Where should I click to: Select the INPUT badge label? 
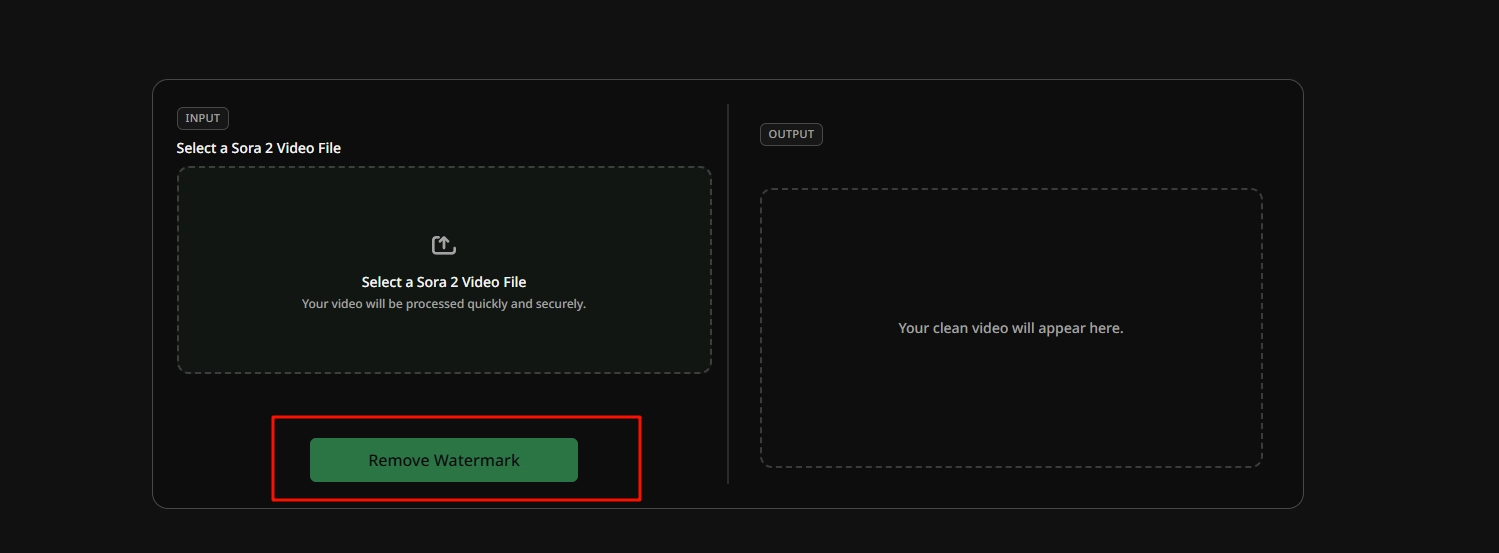click(203, 118)
